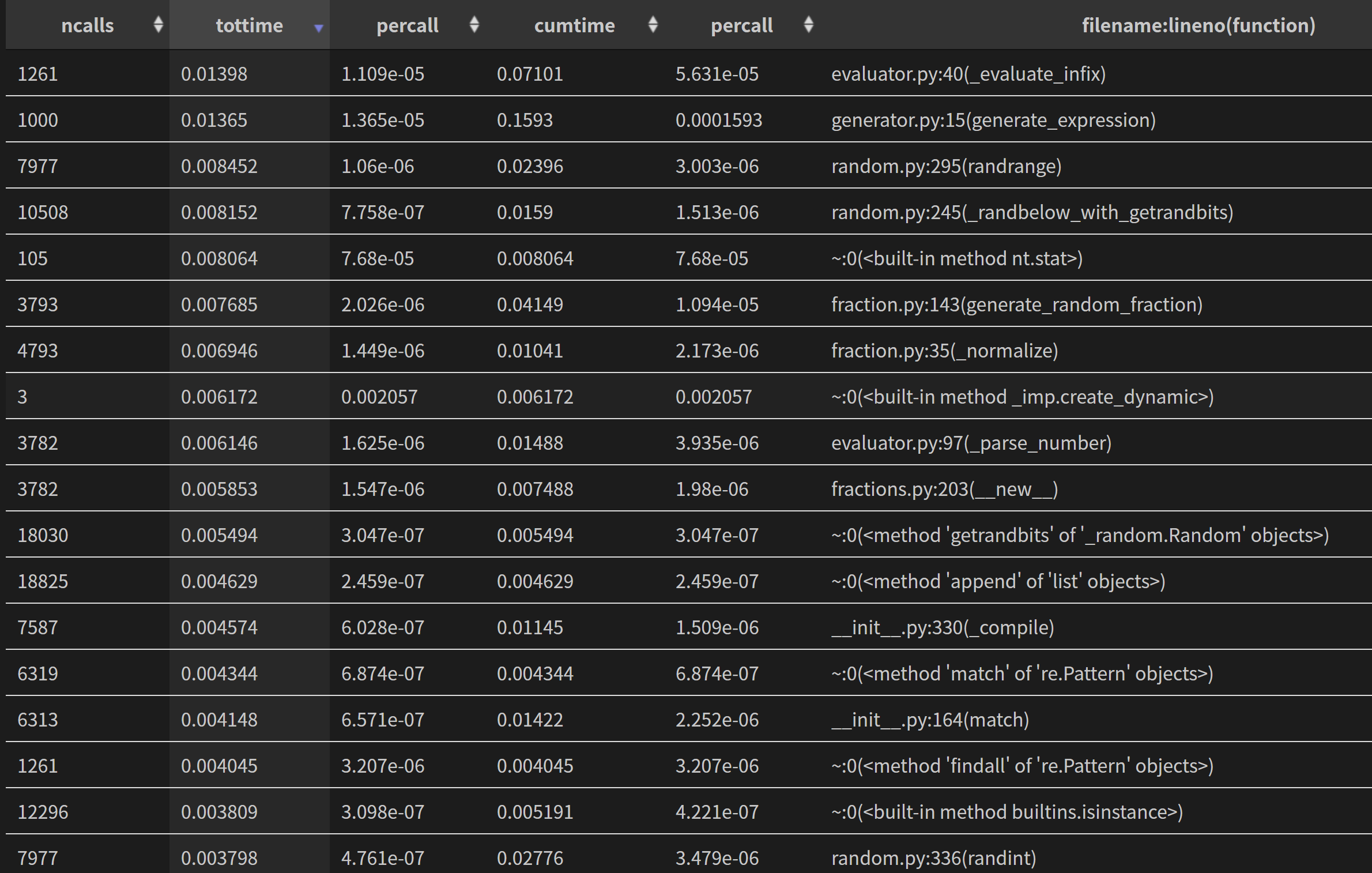The image size is (1372, 873).
Task: Click the cumtime sort arrows icon
Action: (653, 25)
